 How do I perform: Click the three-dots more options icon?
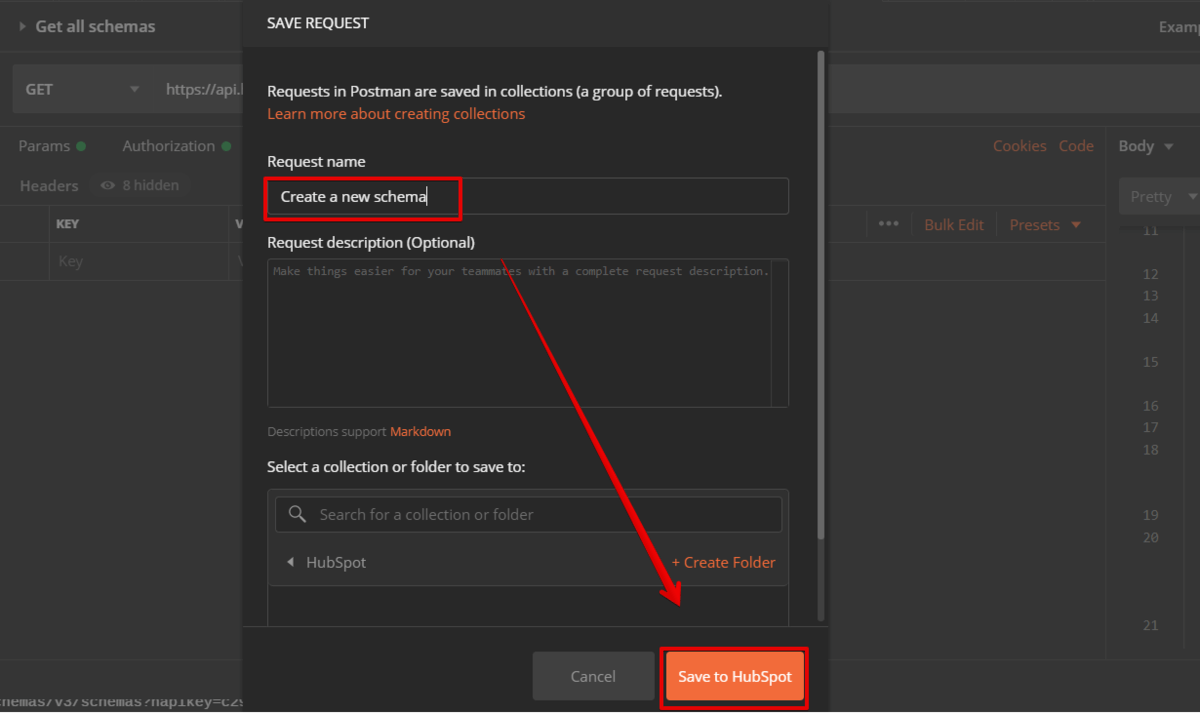coord(888,224)
